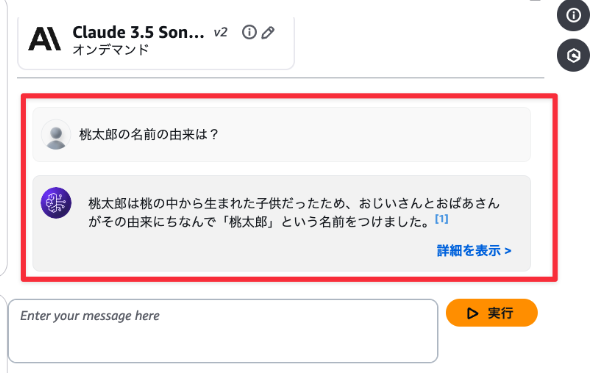Click the v2 version label
This screenshot has height=373, width=590.
tap(220, 32)
